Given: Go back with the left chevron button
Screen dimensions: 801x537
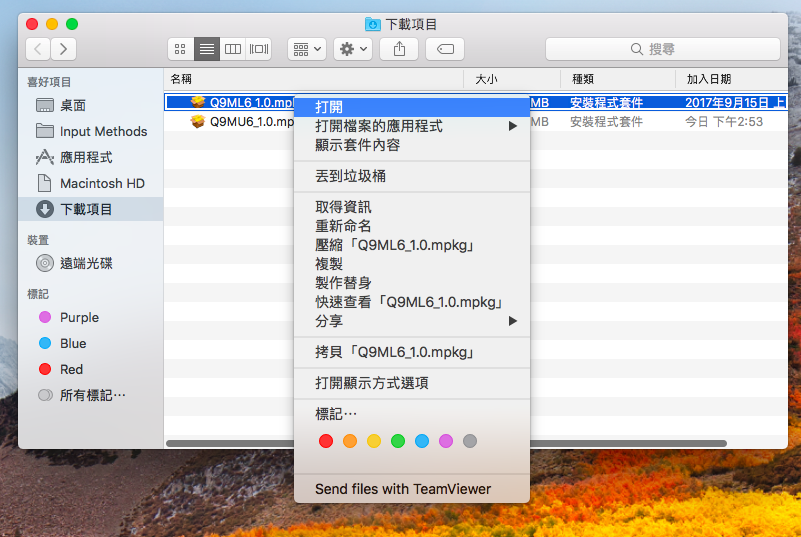Looking at the screenshot, I should pyautogui.click(x=38, y=49).
